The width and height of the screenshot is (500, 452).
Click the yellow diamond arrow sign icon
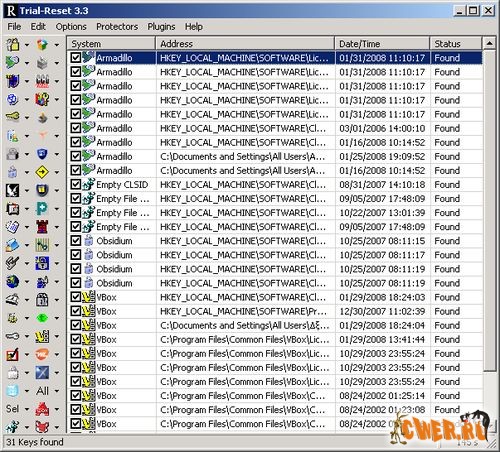click(x=42, y=172)
